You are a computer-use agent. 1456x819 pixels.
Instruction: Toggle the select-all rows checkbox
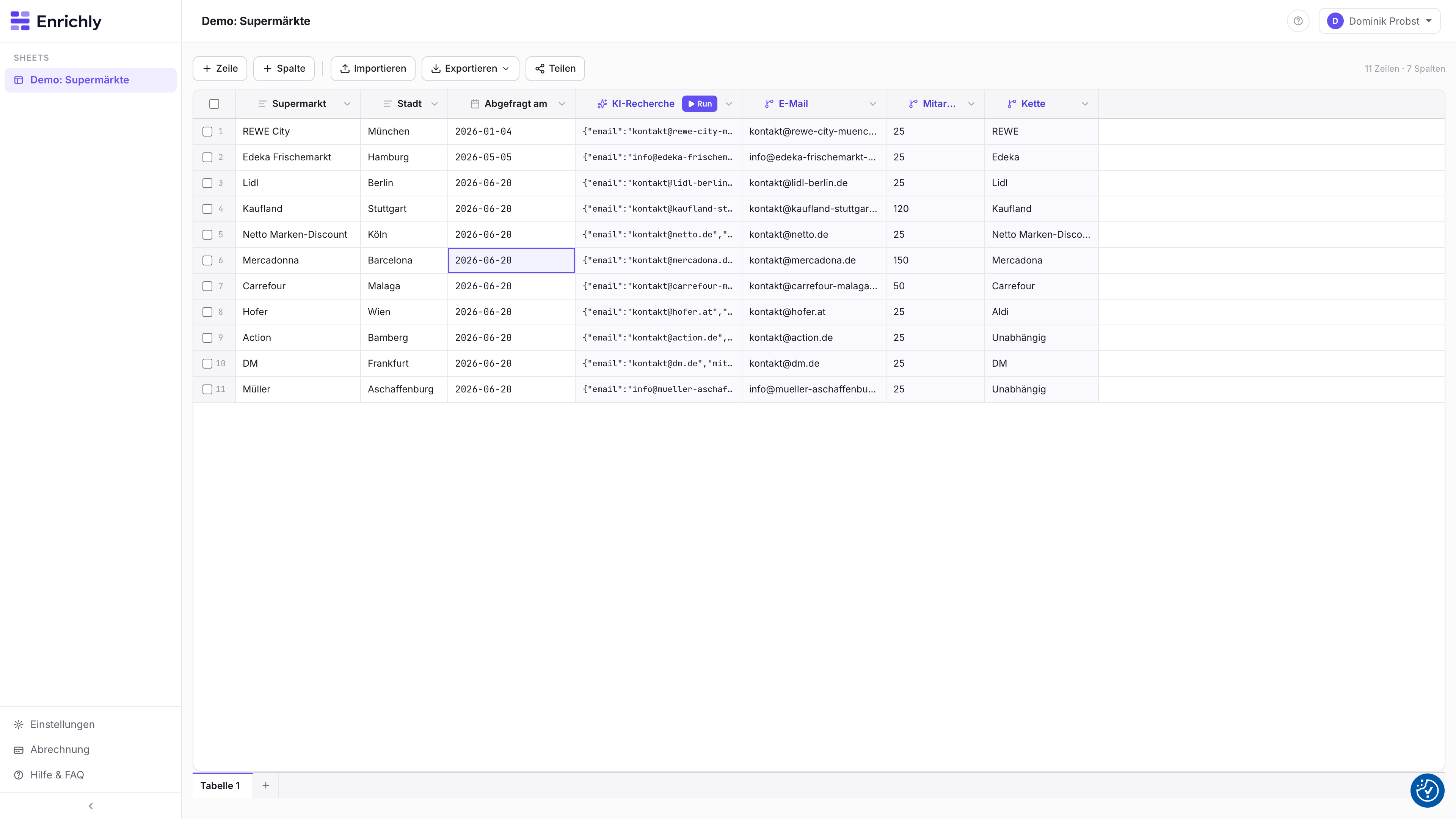[214, 104]
